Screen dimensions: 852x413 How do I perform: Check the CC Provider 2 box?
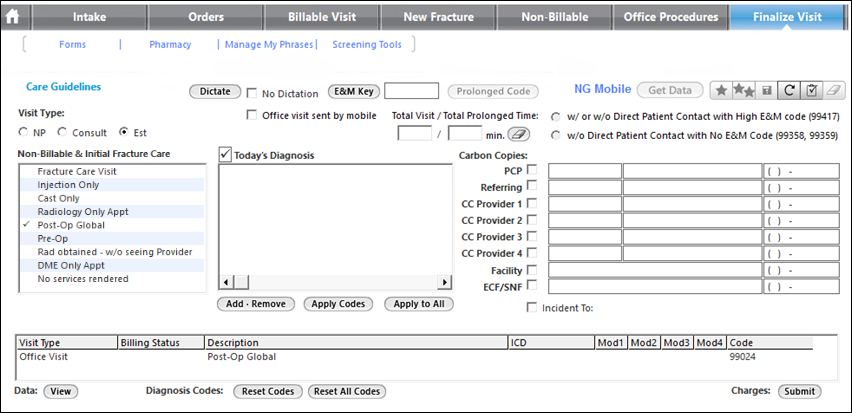532,220
